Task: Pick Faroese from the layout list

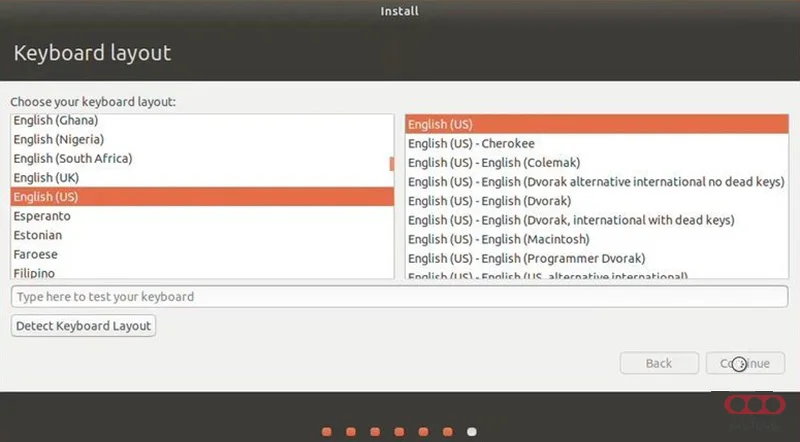Action: tap(35, 254)
